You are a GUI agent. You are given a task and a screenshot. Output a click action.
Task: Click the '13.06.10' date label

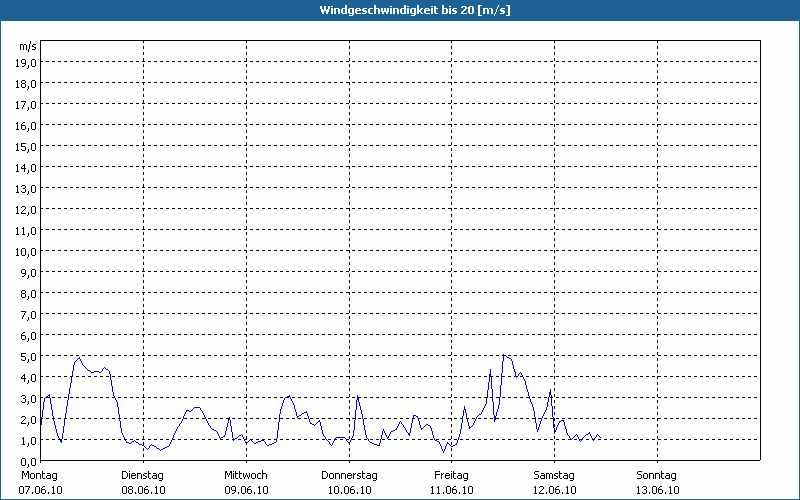[658, 490]
